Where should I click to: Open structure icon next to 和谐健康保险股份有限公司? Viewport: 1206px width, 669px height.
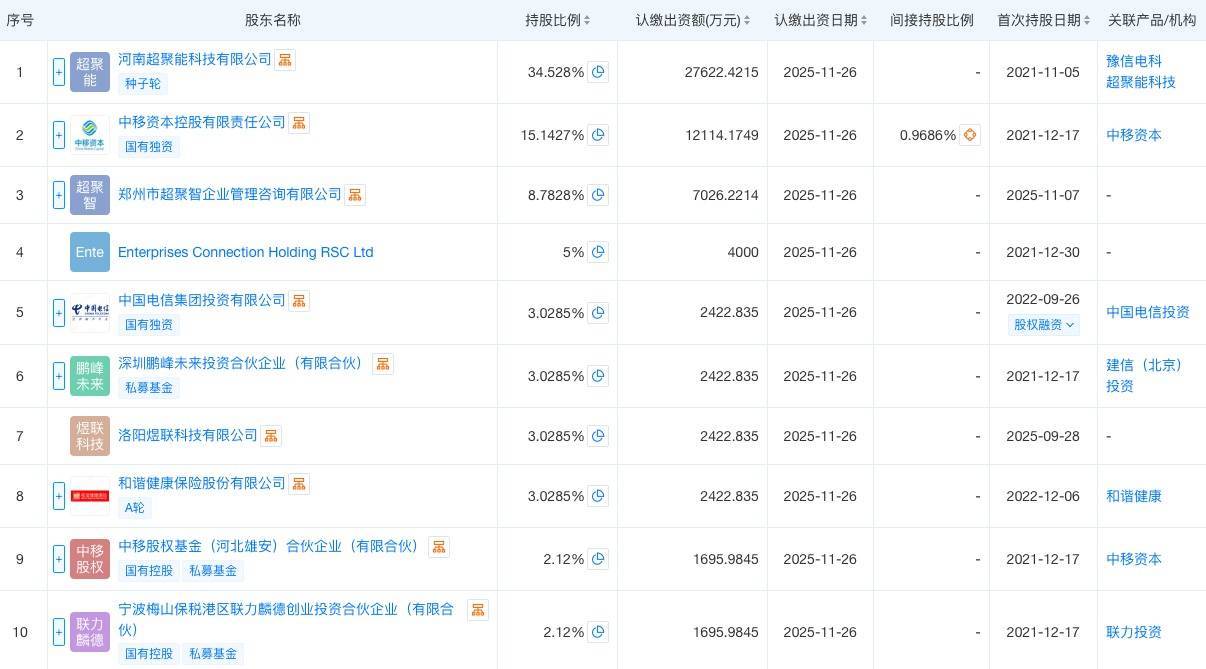pos(299,484)
